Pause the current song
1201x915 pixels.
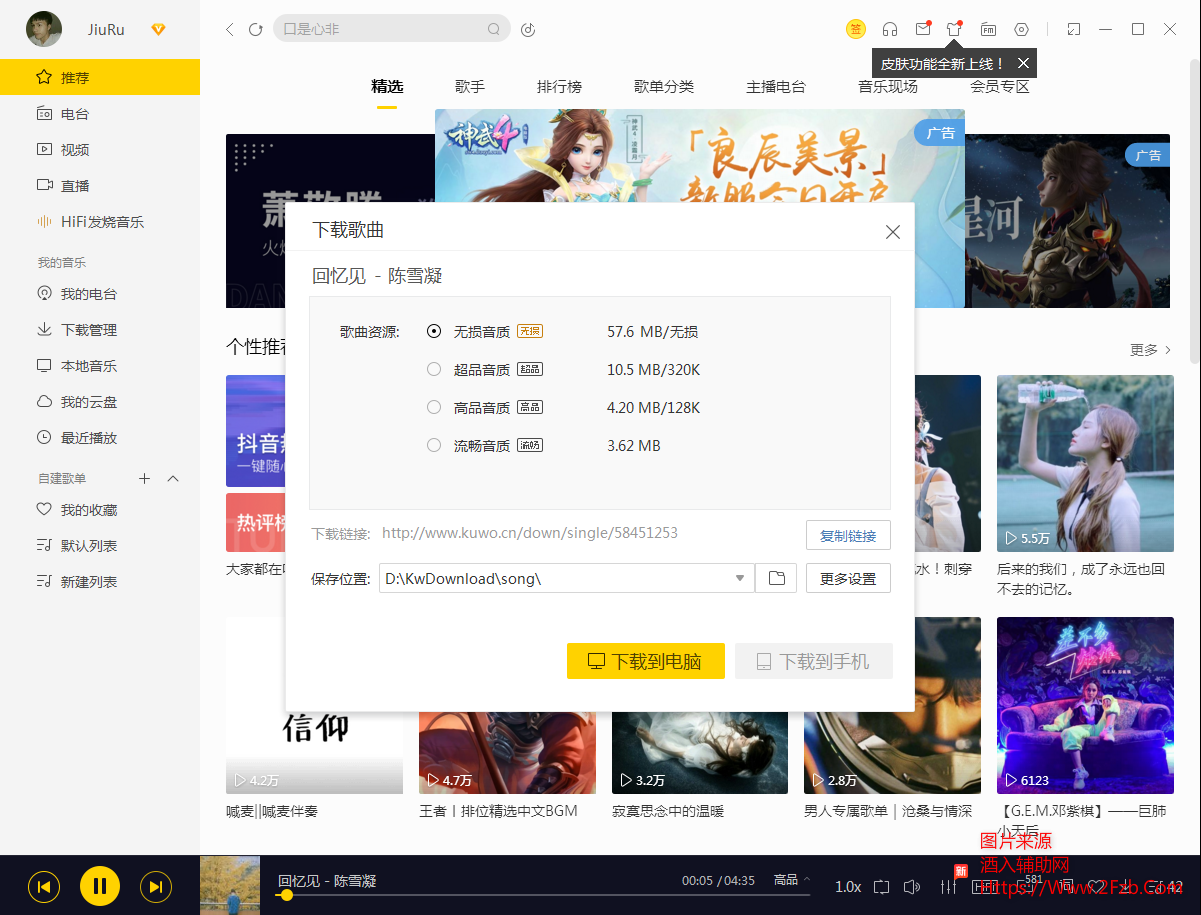[x=100, y=886]
